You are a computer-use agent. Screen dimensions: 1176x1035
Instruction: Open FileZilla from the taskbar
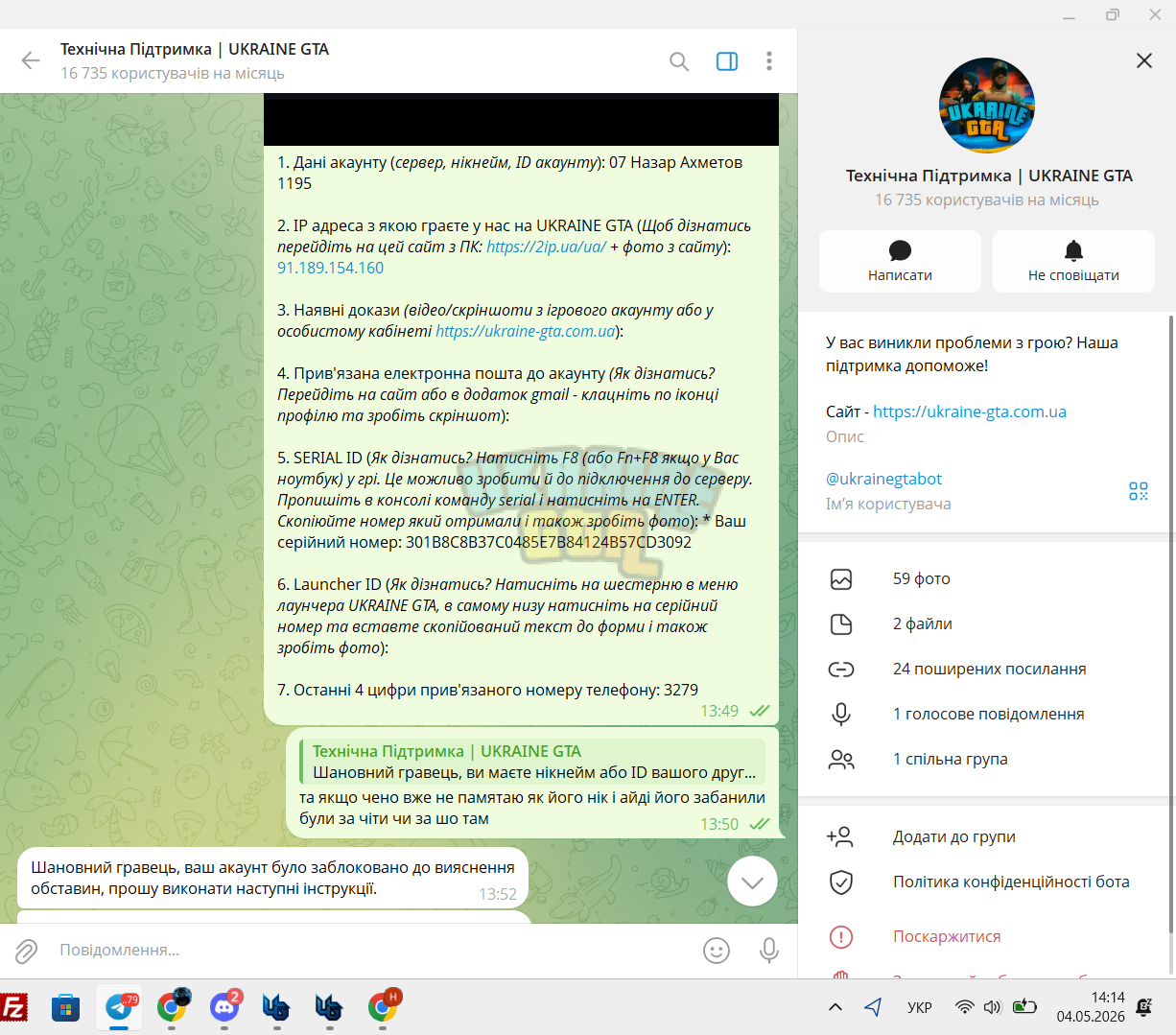point(14,1007)
